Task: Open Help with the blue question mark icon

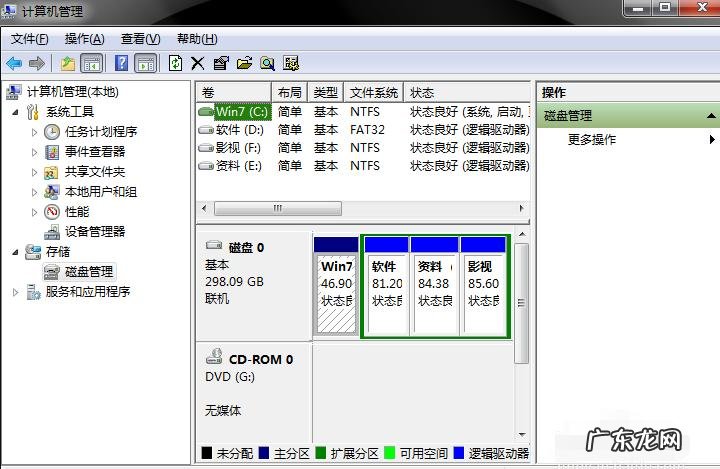Action: click(121, 63)
